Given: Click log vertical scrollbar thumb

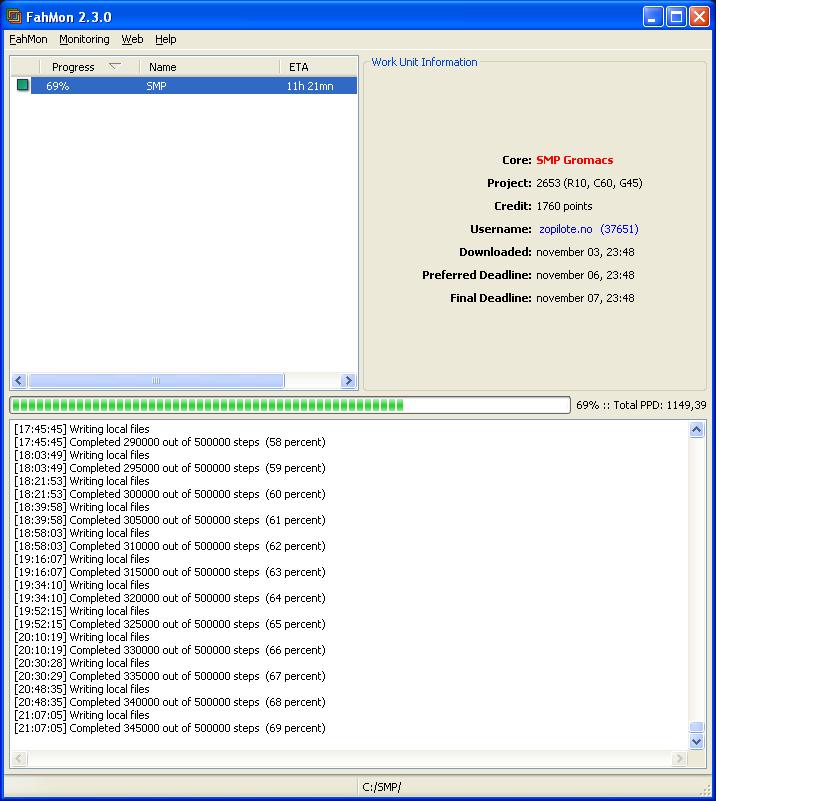Looking at the screenshot, I should (x=696, y=727).
